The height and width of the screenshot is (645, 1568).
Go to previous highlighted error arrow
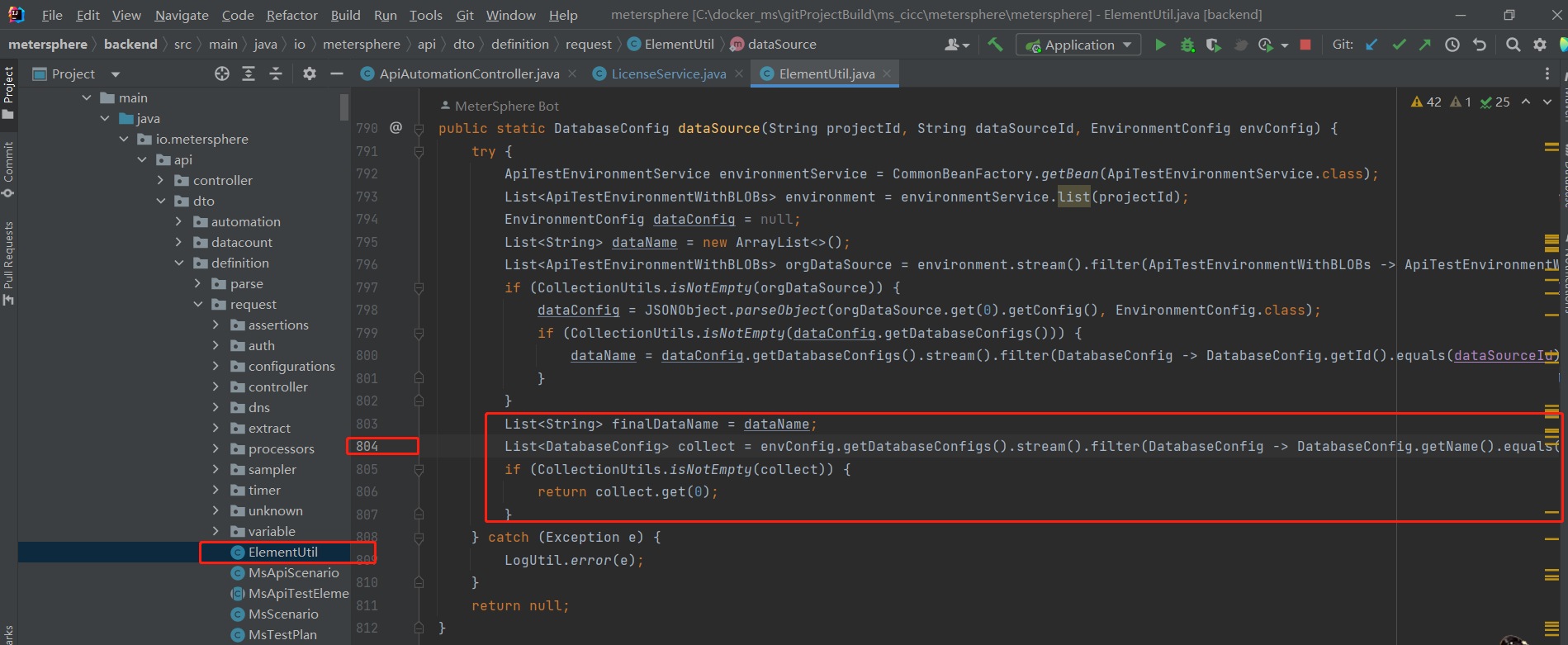coord(1526,102)
